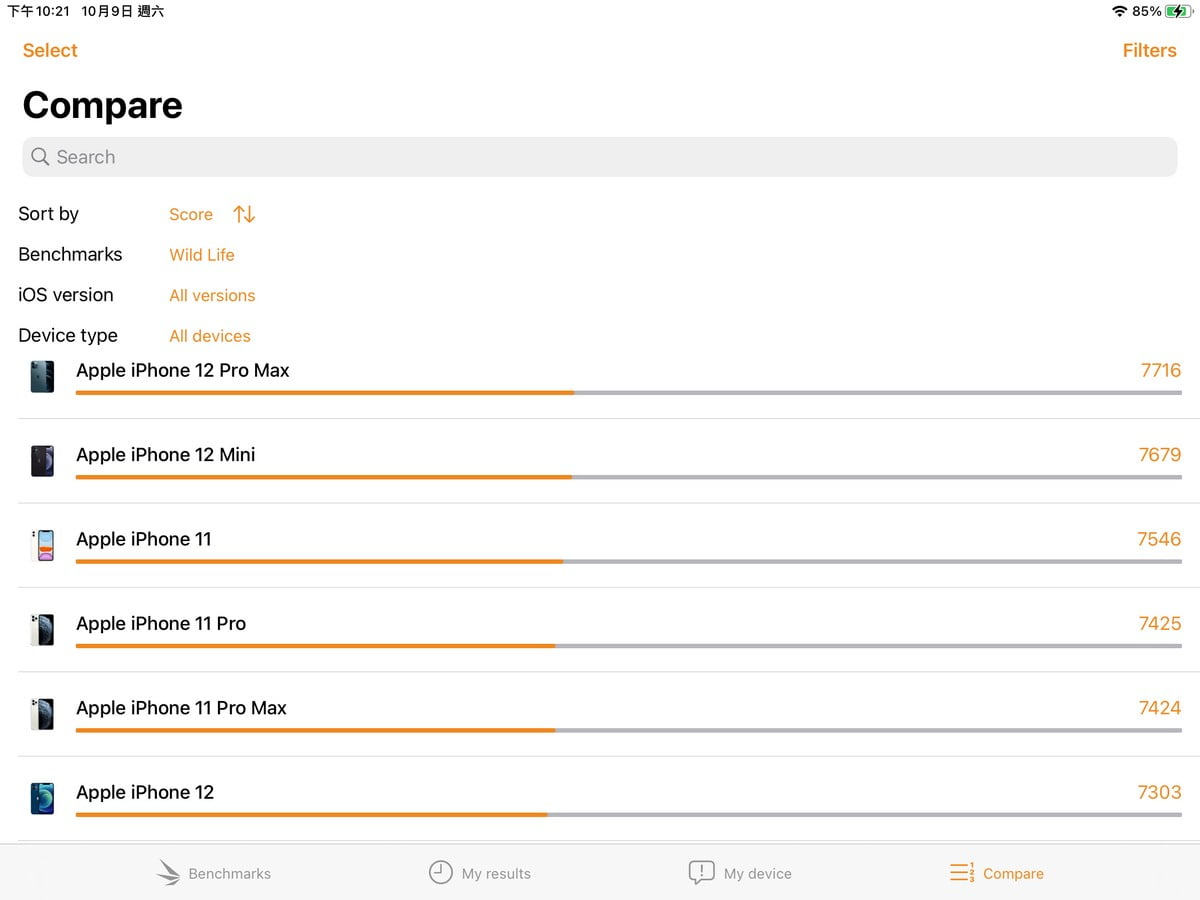The width and height of the screenshot is (1200, 900).
Task: Select Apple iPhone 11 Pro Max name
Action: pyautogui.click(x=181, y=708)
